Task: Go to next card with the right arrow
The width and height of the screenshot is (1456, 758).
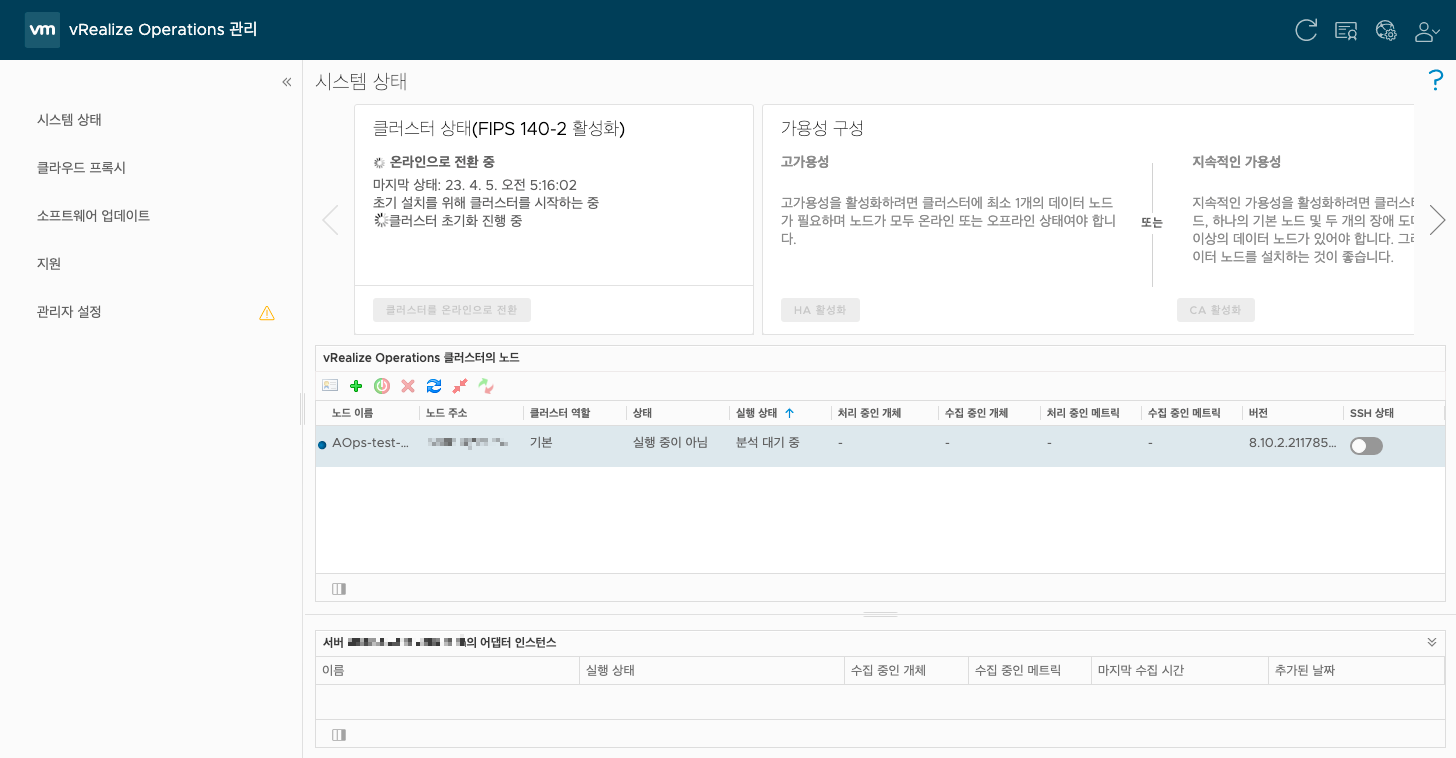Action: [1437, 220]
